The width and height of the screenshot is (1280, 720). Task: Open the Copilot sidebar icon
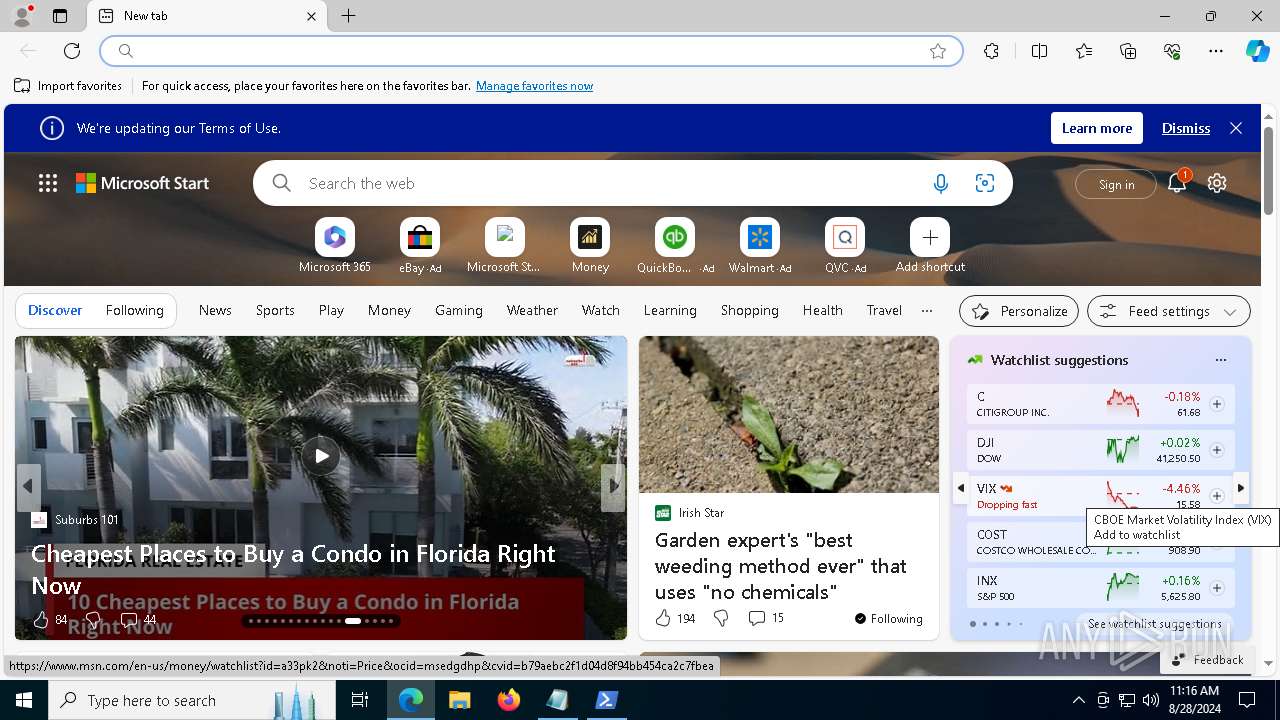coord(1257,51)
